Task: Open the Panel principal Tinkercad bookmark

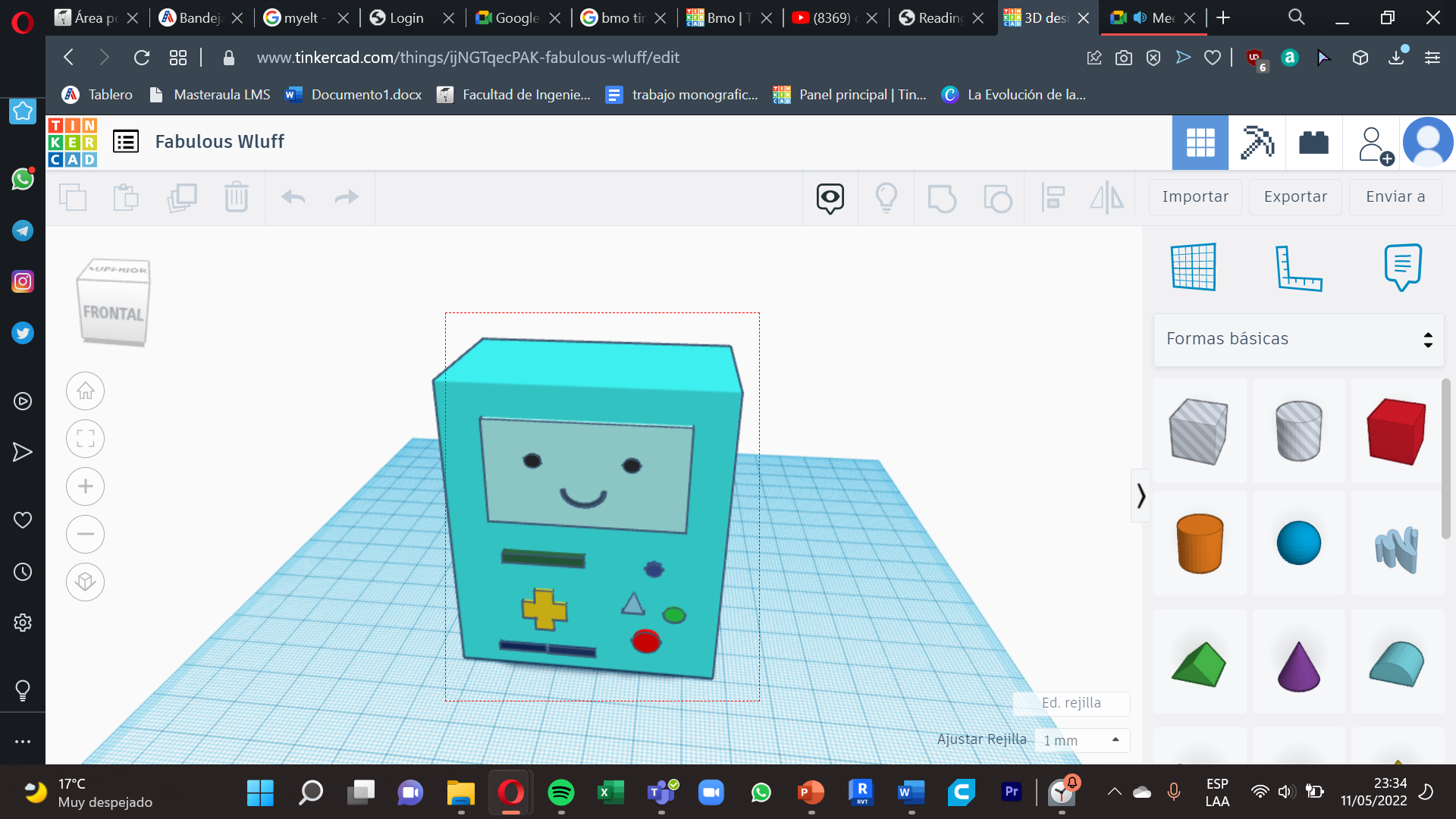Action: pos(849,95)
